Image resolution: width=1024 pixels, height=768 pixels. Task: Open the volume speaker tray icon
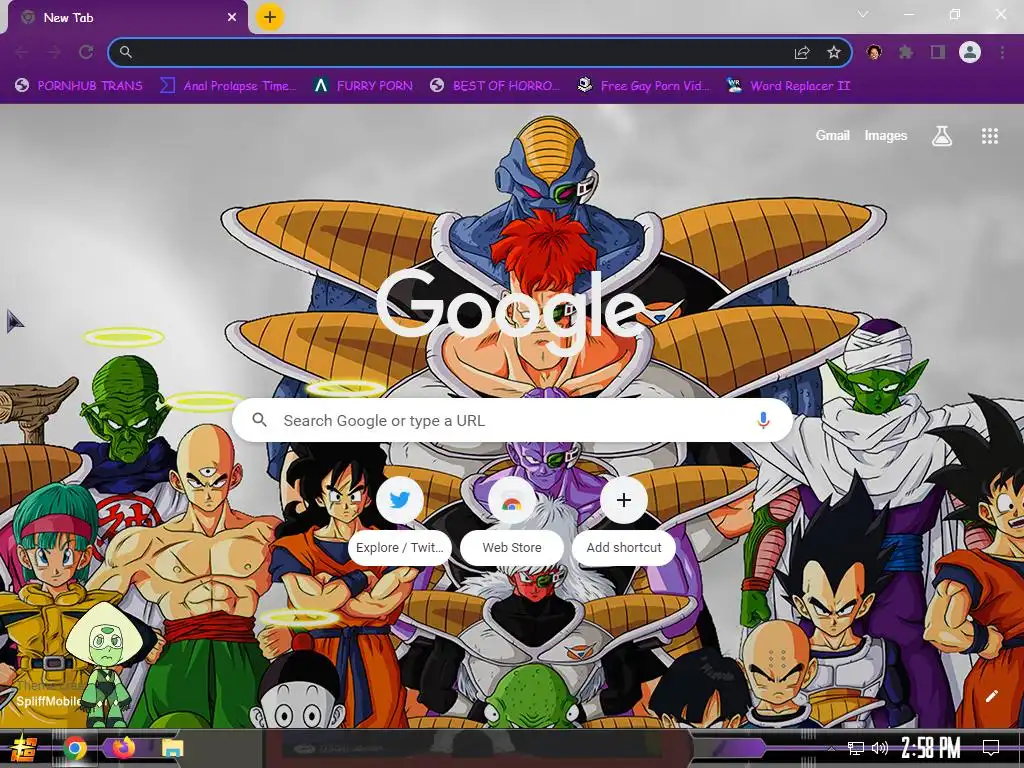(x=880, y=748)
